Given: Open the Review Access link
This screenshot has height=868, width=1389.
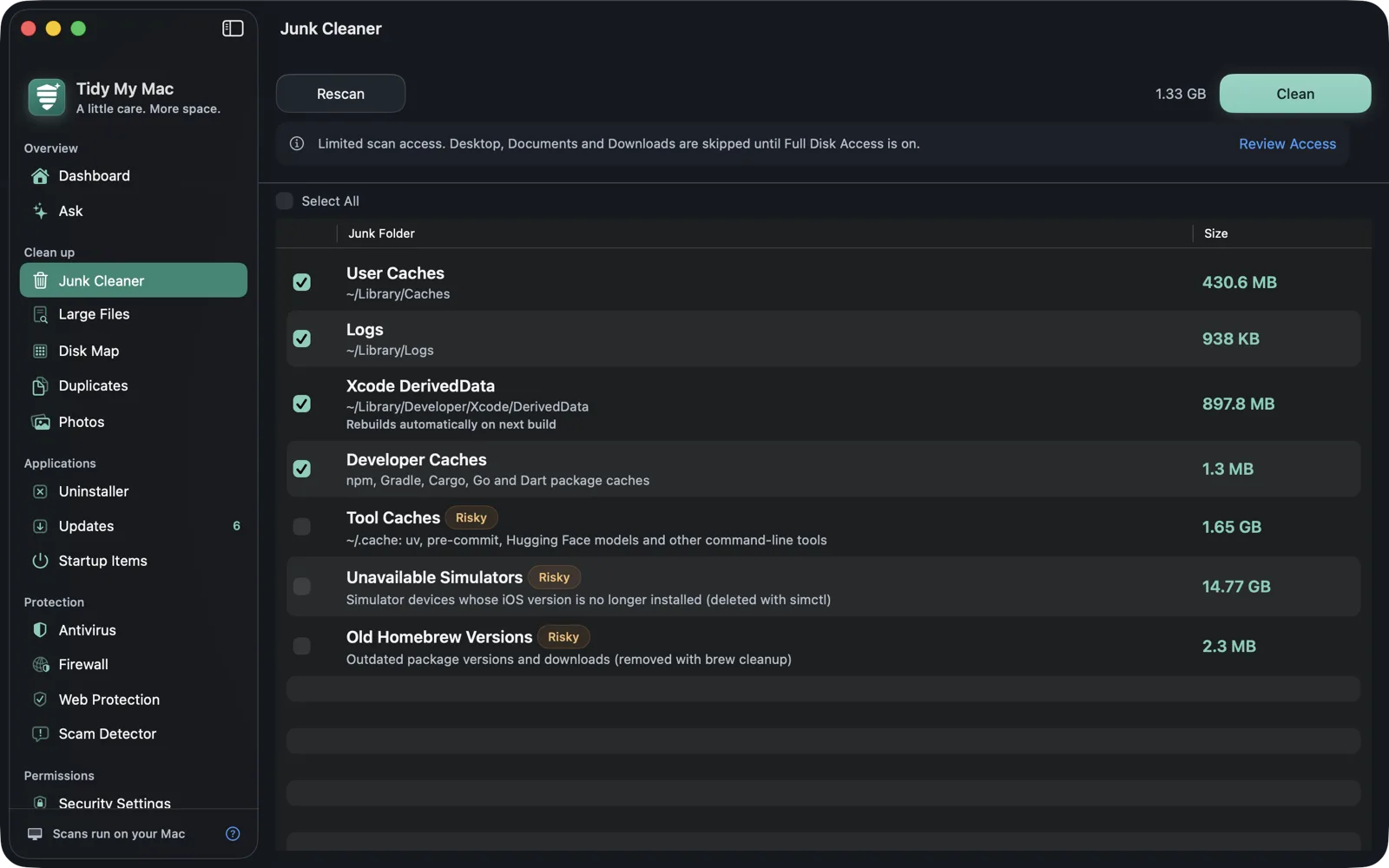Looking at the screenshot, I should (x=1287, y=144).
